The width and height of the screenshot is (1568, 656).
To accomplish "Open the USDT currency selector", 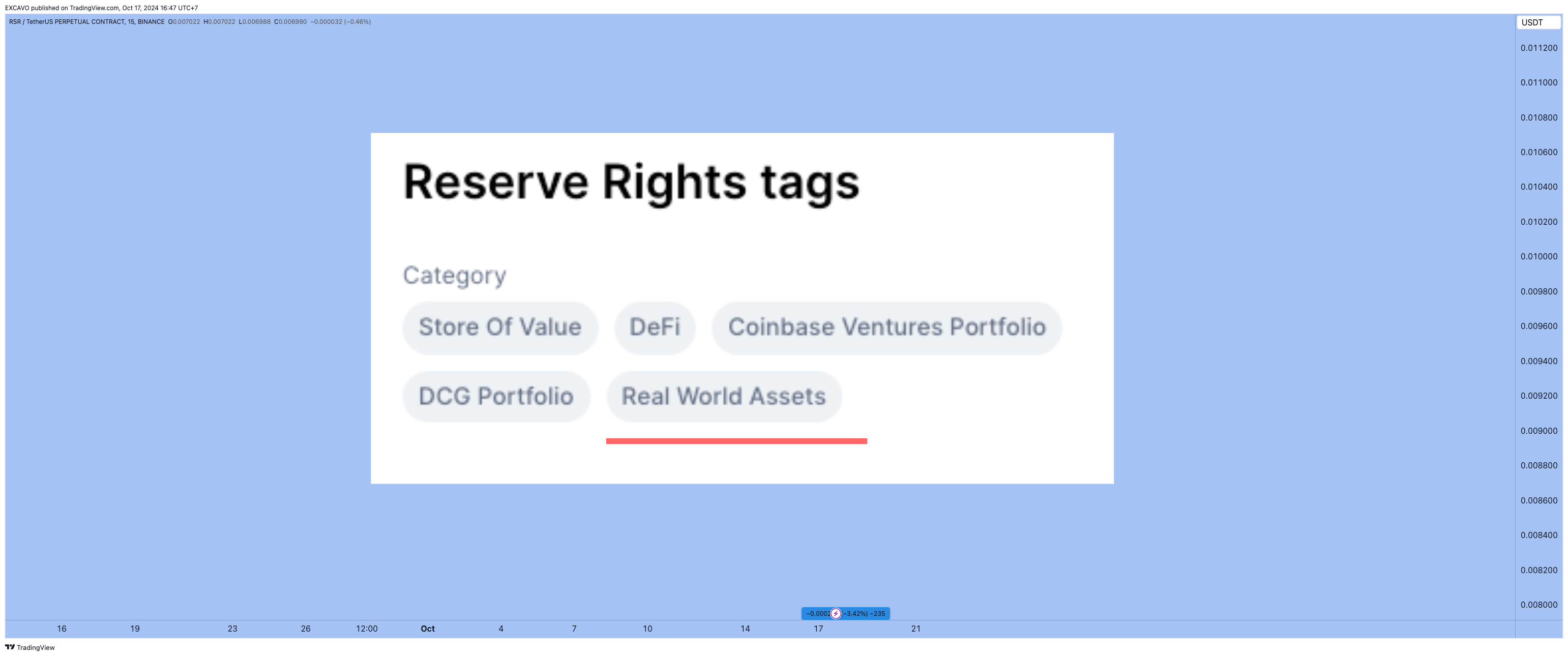I will [x=1537, y=22].
